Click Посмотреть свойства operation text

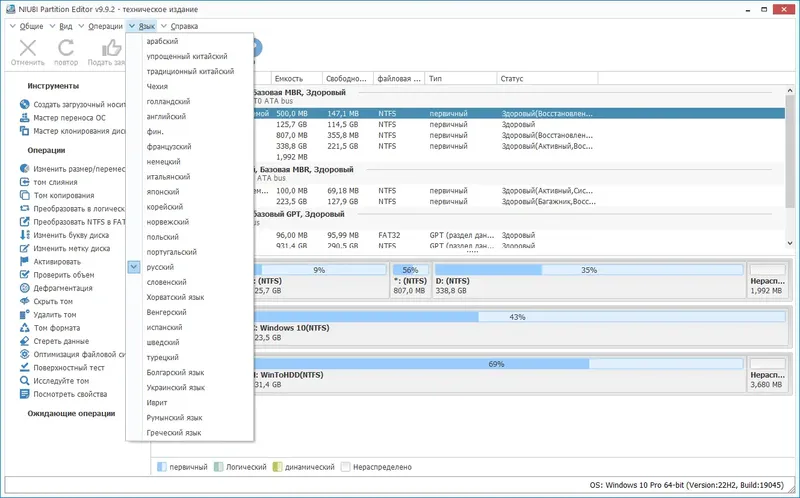pos(70,394)
